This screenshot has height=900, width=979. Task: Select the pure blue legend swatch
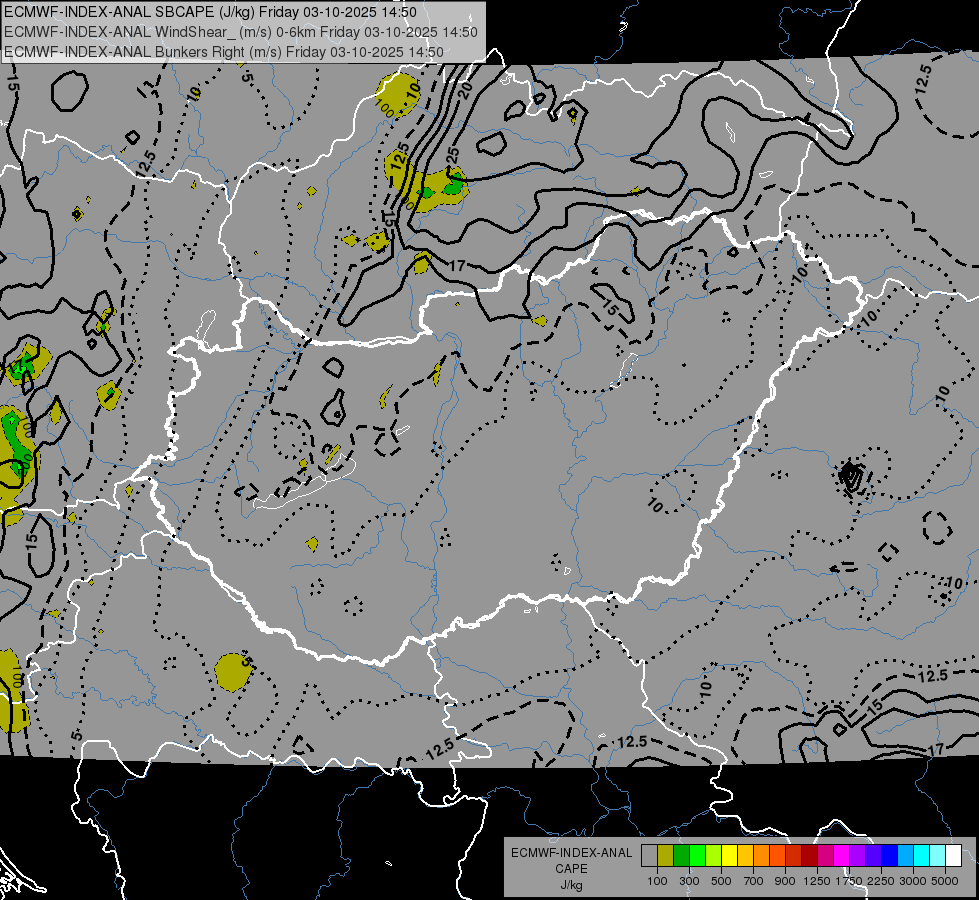890,855
